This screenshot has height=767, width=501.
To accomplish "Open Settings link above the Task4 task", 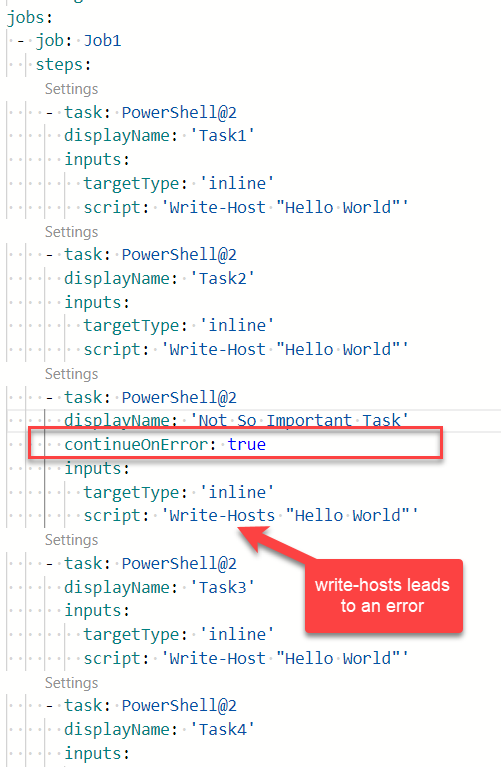I will pyautogui.click(x=71, y=683).
